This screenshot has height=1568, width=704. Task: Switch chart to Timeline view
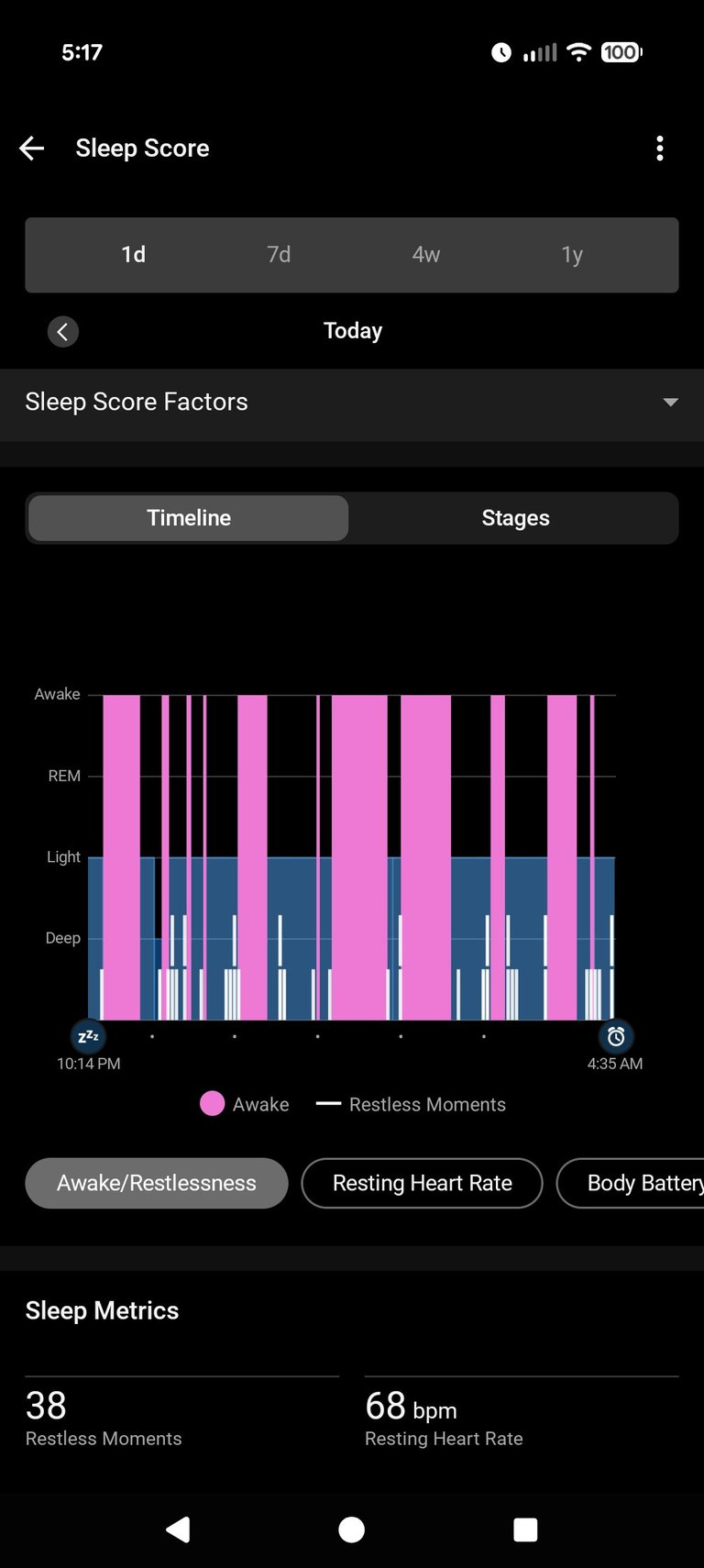coord(189,518)
